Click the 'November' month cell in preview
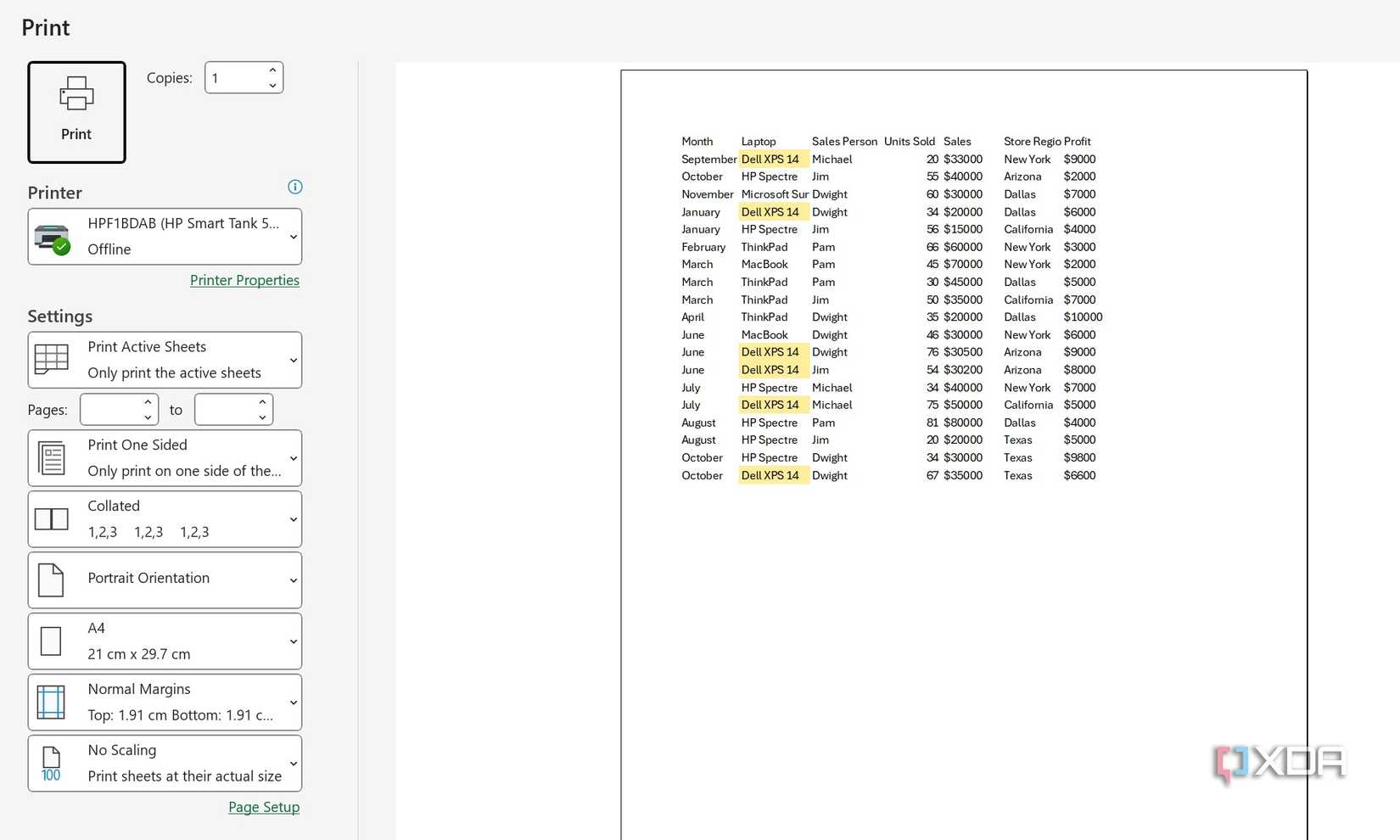Viewport: 1400px width, 840px height. 708,194
